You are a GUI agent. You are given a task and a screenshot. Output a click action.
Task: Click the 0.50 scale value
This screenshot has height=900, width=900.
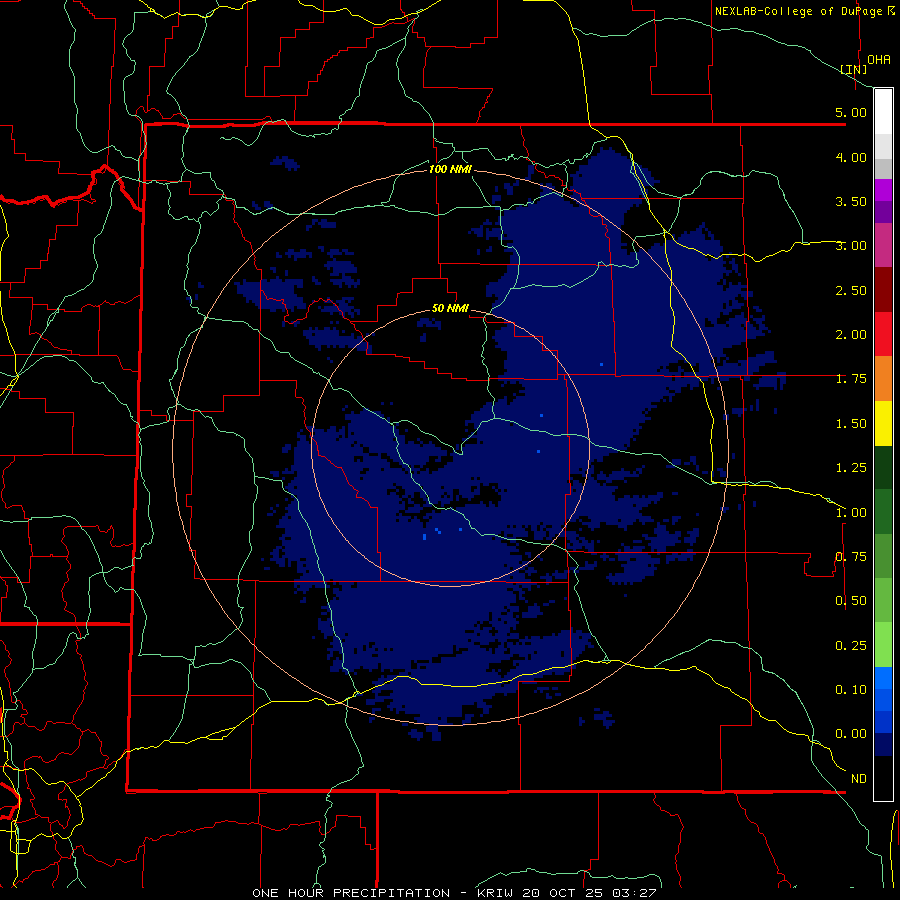coord(851,601)
